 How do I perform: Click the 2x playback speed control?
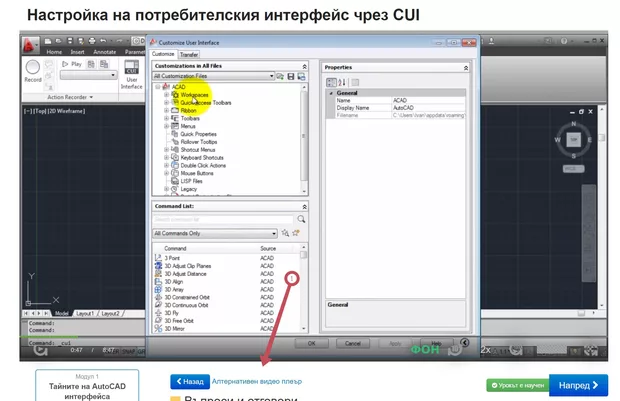click(486, 350)
